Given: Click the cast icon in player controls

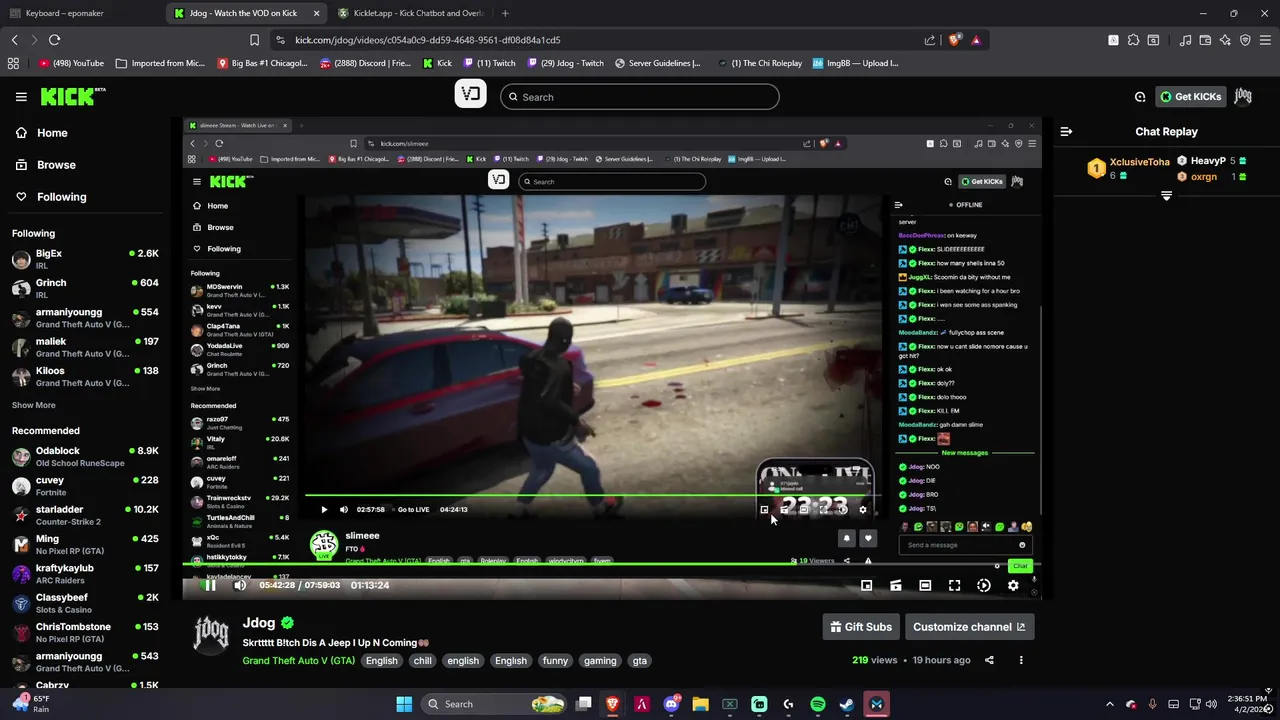Looking at the screenshot, I should click(896, 585).
